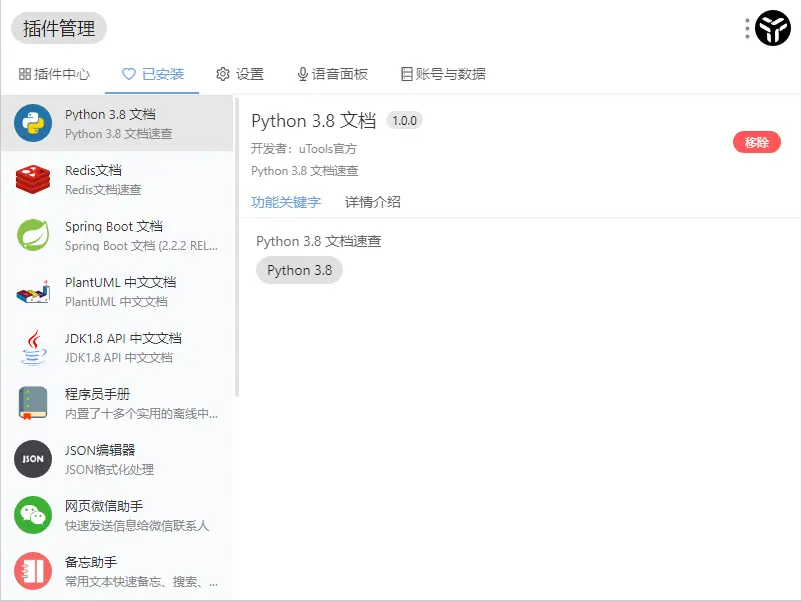Image resolution: width=802 pixels, height=602 pixels.
Task: Click the Redis文档 red cube icon
Action: pos(33,179)
